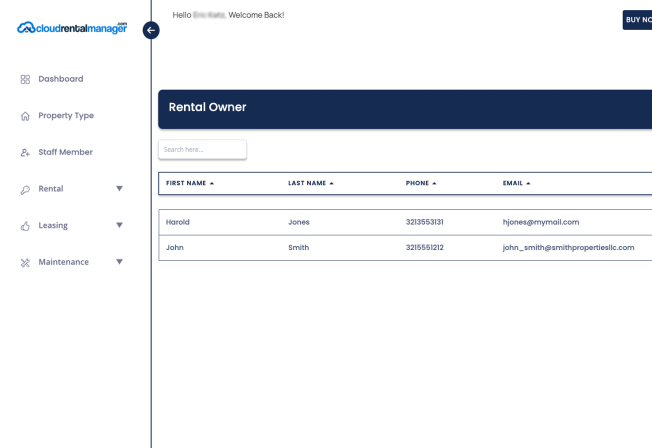
Task: Click the Dashboard grid icon
Action: coord(25,79)
